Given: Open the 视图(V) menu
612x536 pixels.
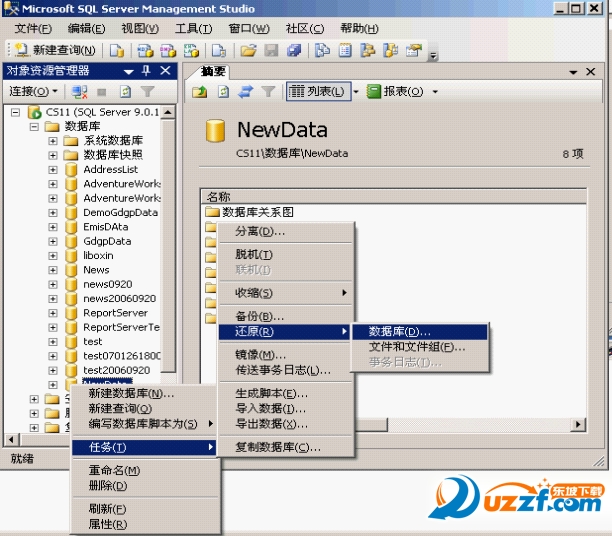Looking at the screenshot, I should tap(140, 28).
